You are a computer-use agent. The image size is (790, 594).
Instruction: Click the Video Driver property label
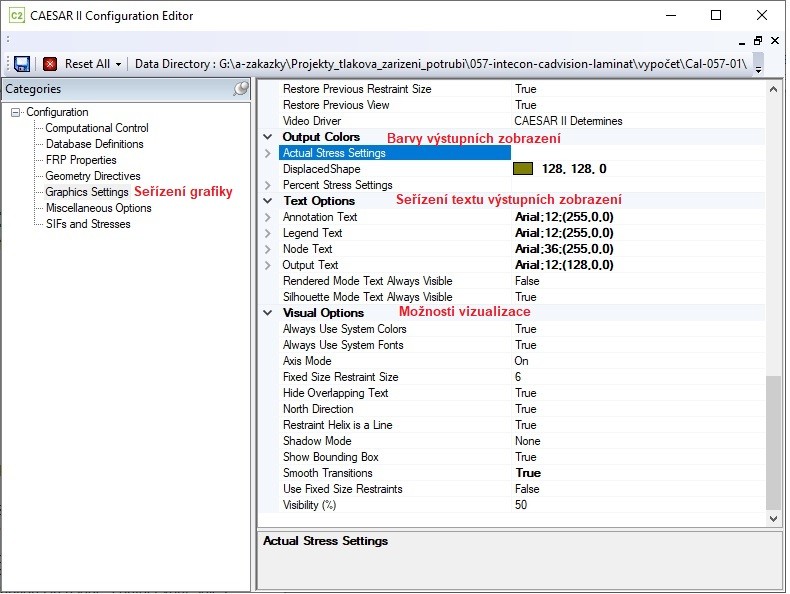click(x=312, y=121)
